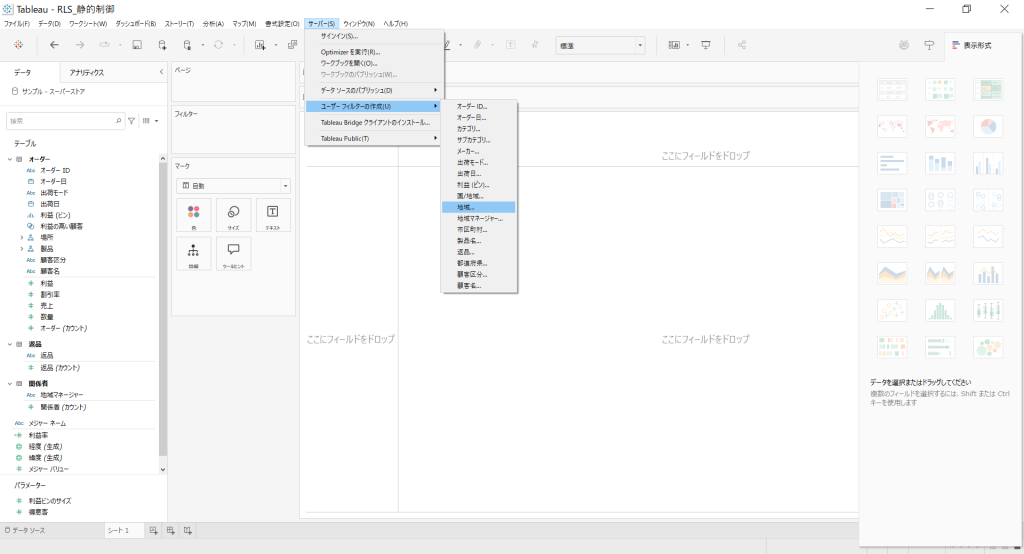Open the marks type 自動 dropdown

pos(233,186)
